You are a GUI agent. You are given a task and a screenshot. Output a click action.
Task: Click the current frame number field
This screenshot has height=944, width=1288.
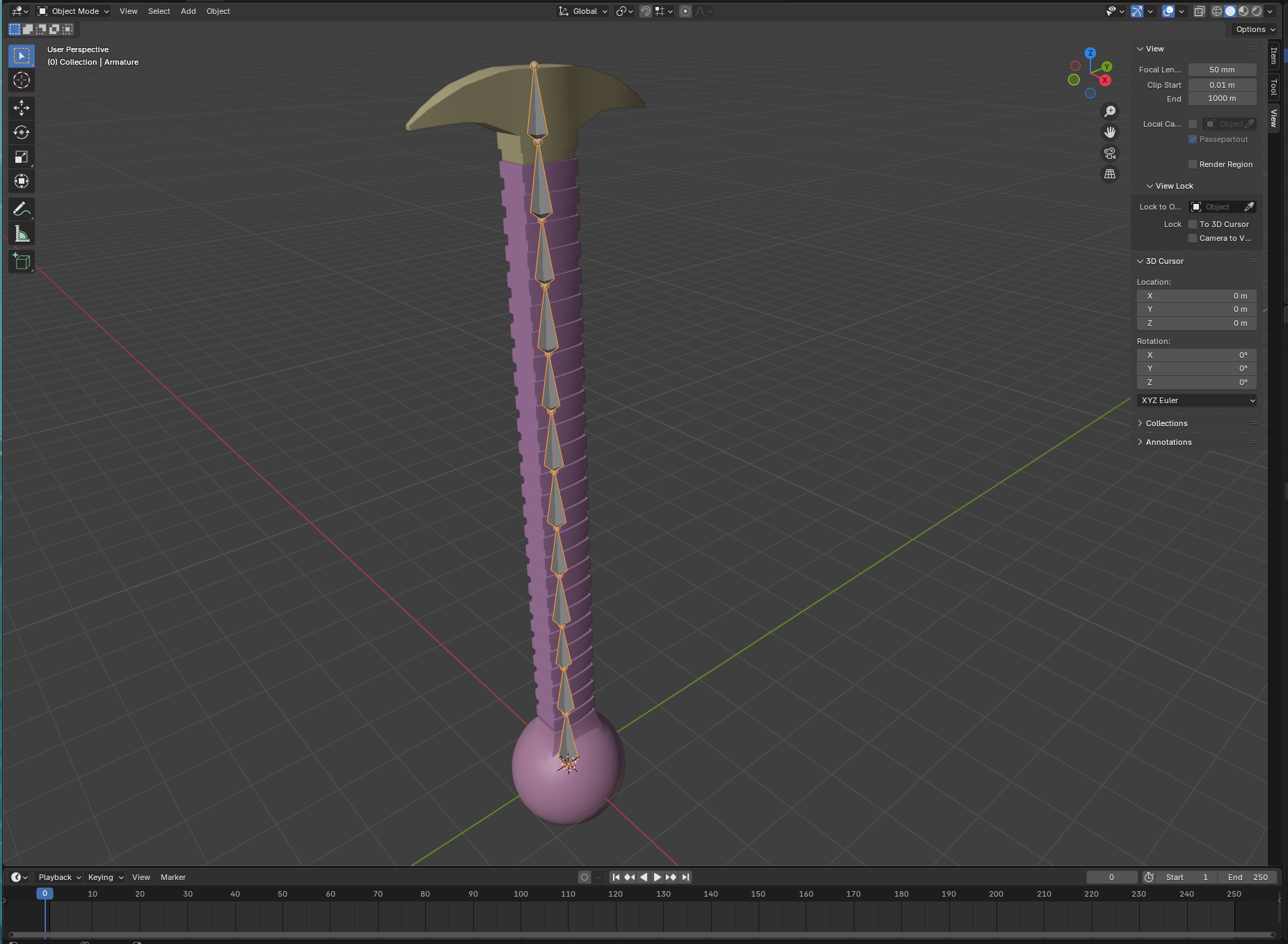click(x=1112, y=877)
